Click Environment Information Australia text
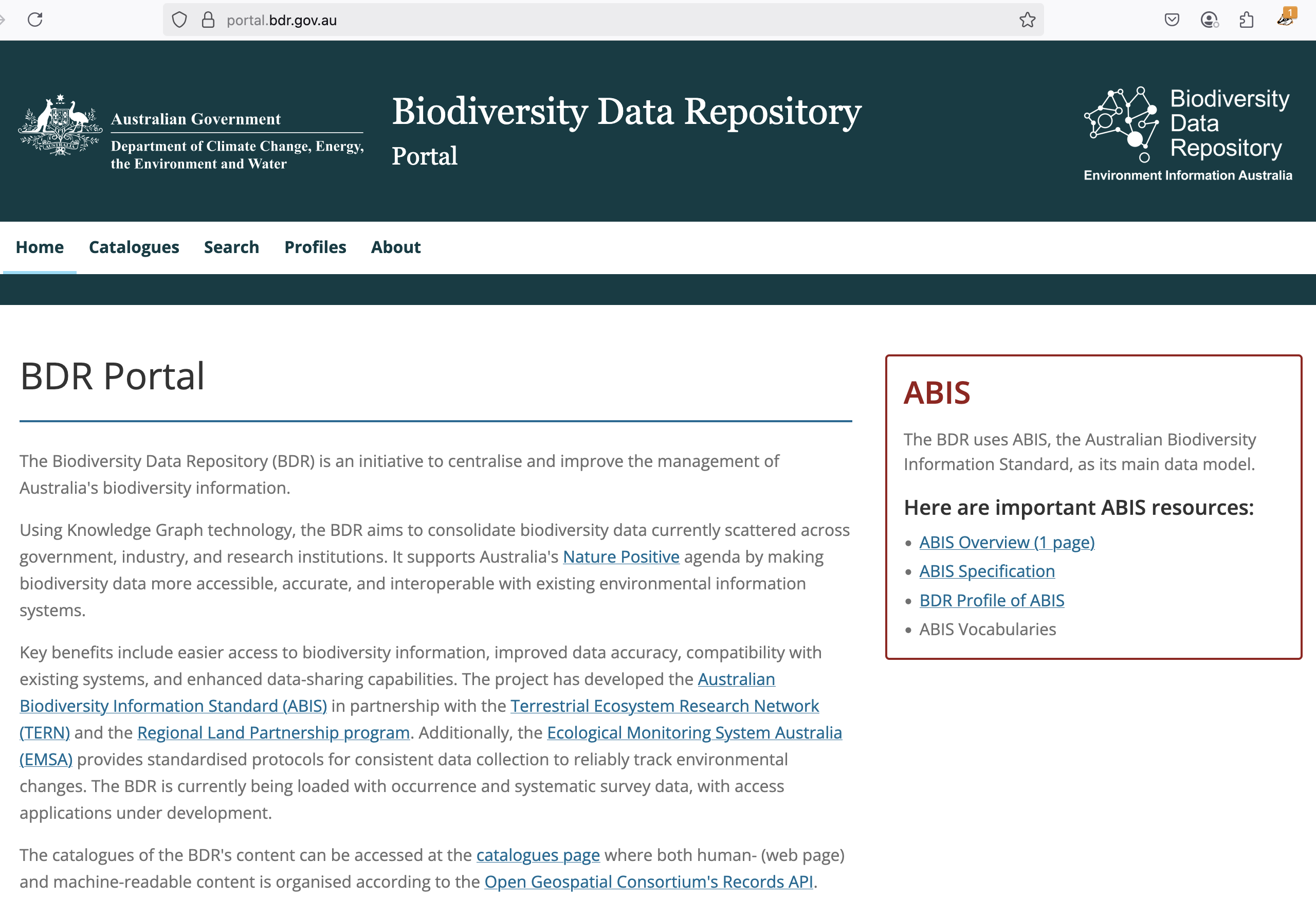This screenshot has width=1316, height=898. coord(1187,175)
